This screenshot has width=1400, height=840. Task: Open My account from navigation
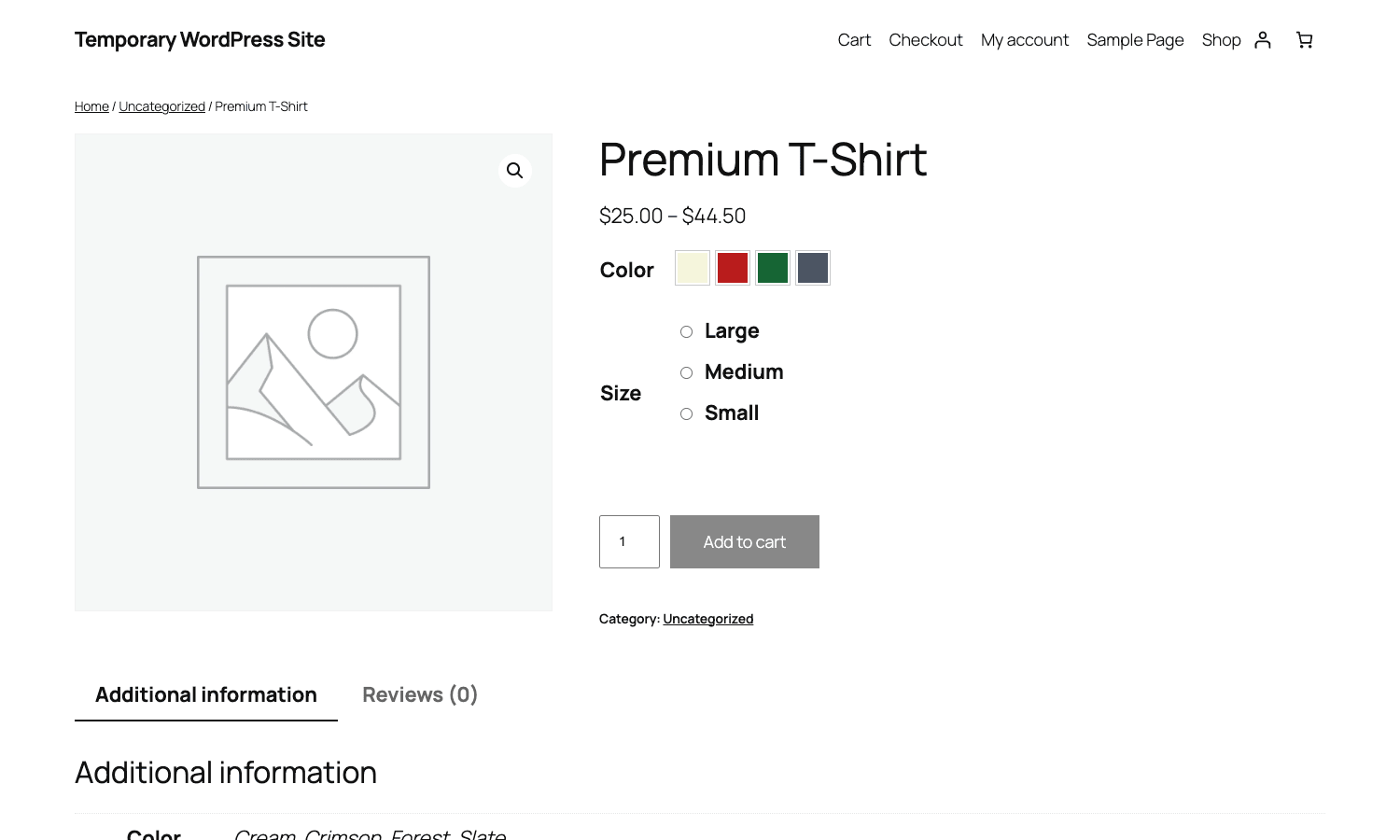(1025, 40)
